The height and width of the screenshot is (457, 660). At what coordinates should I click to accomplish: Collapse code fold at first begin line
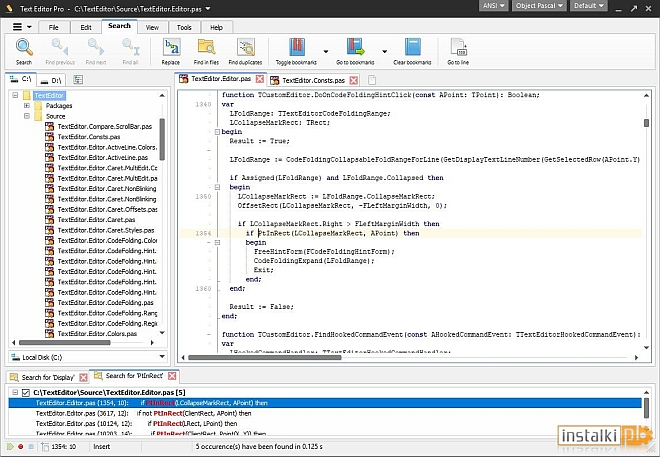[217, 132]
